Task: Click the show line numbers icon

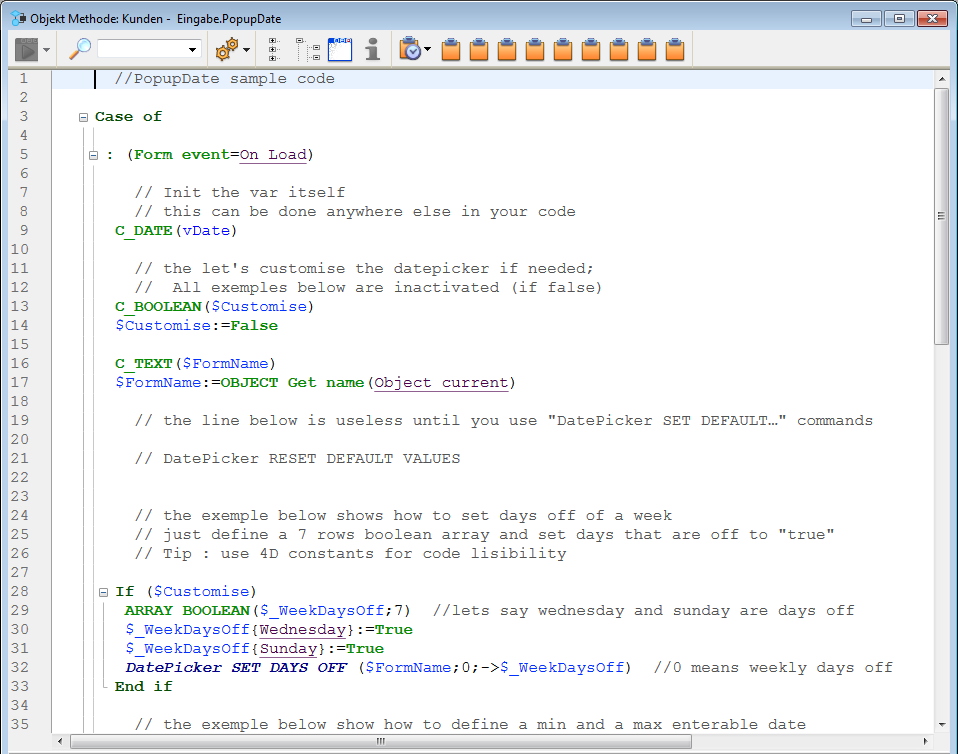Action: 340,49
